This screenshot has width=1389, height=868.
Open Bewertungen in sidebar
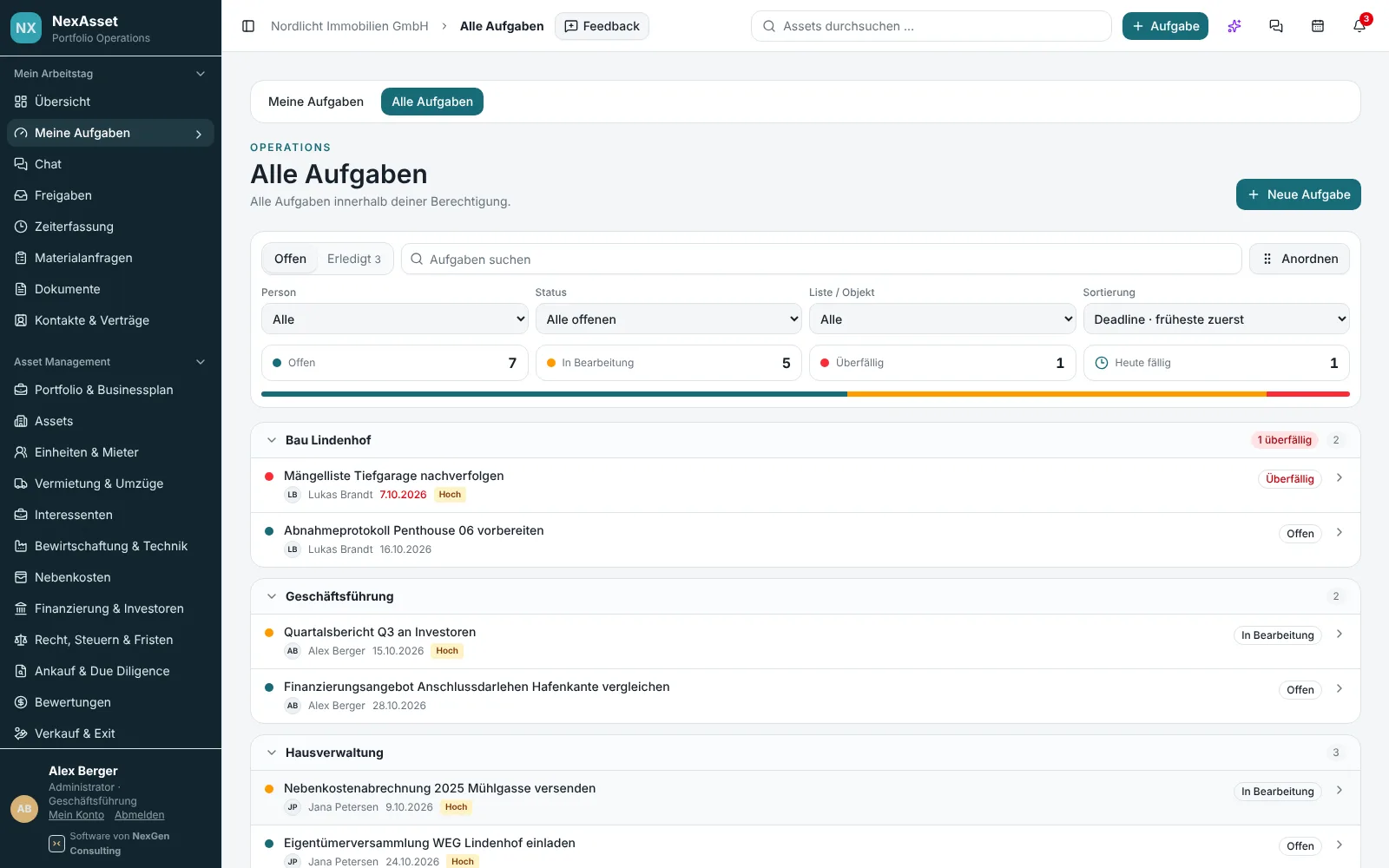pos(110,702)
